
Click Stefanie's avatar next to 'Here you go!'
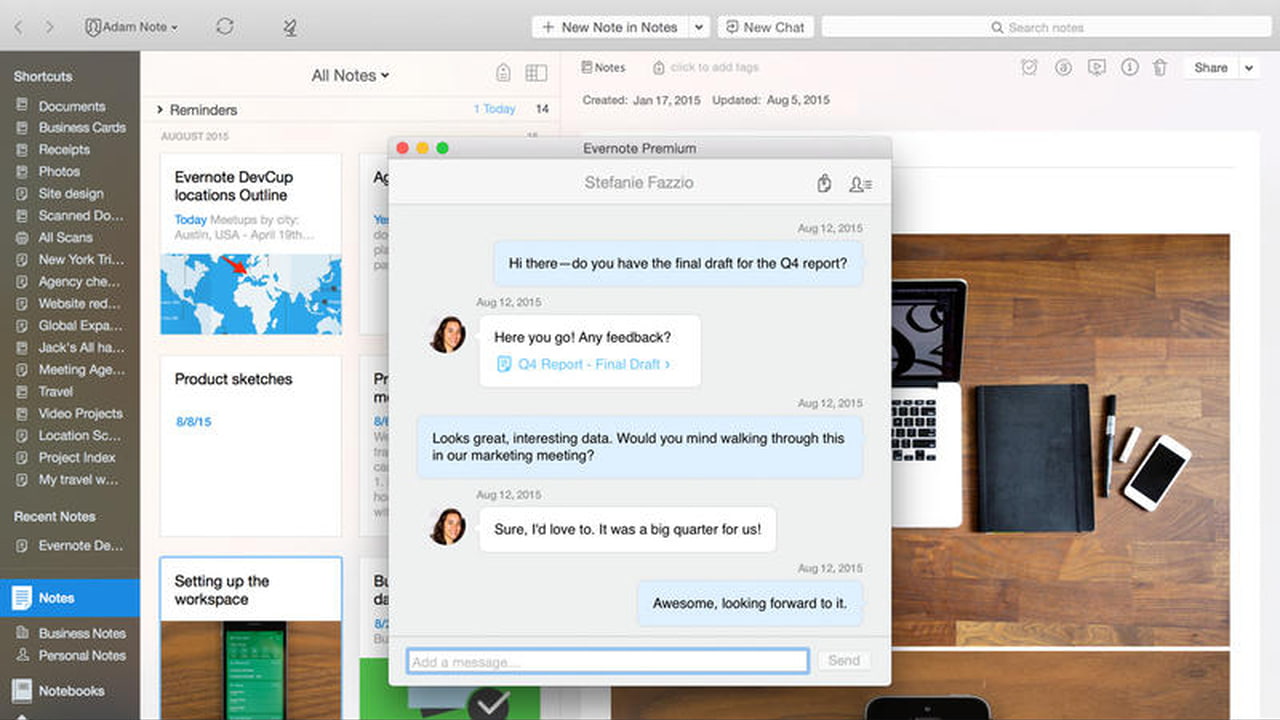click(x=448, y=334)
